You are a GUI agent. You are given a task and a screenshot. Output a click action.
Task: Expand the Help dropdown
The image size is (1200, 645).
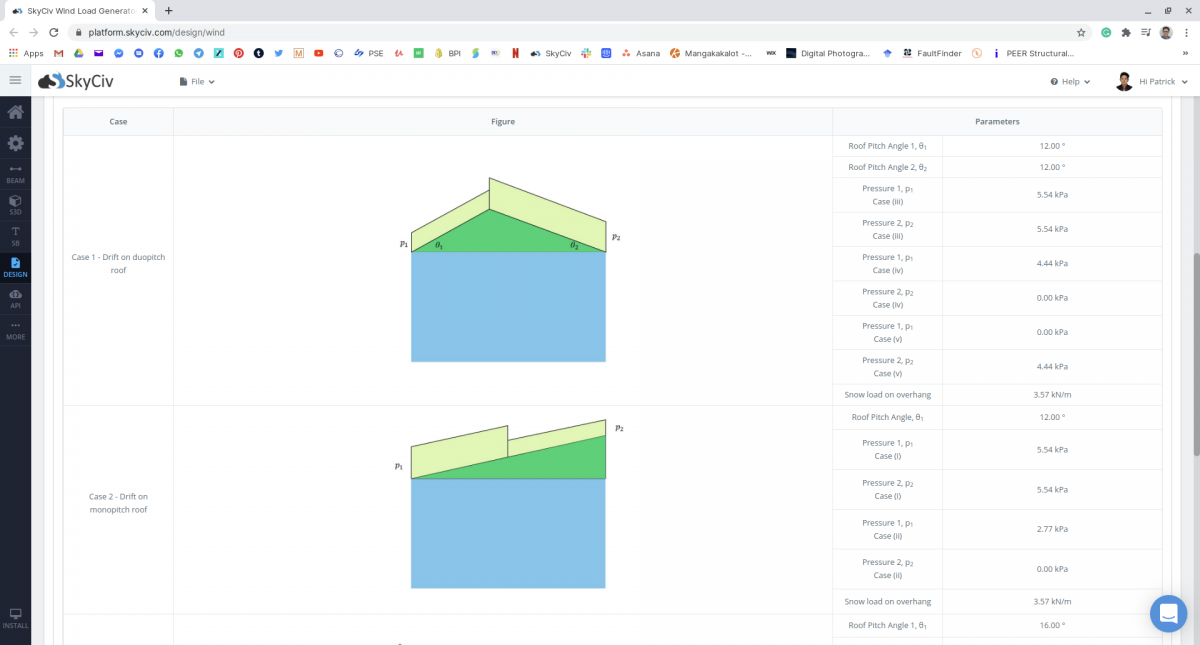(x=1070, y=82)
